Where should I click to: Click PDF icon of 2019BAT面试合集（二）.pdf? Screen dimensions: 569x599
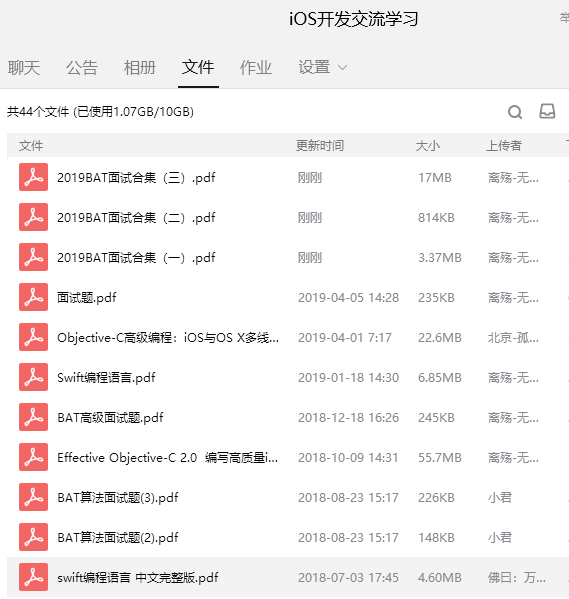34,217
